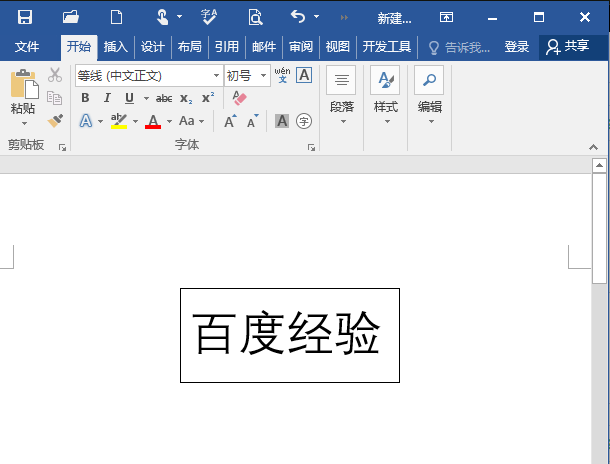
Task: Toggle italic formatting
Action: pyautogui.click(x=107, y=98)
